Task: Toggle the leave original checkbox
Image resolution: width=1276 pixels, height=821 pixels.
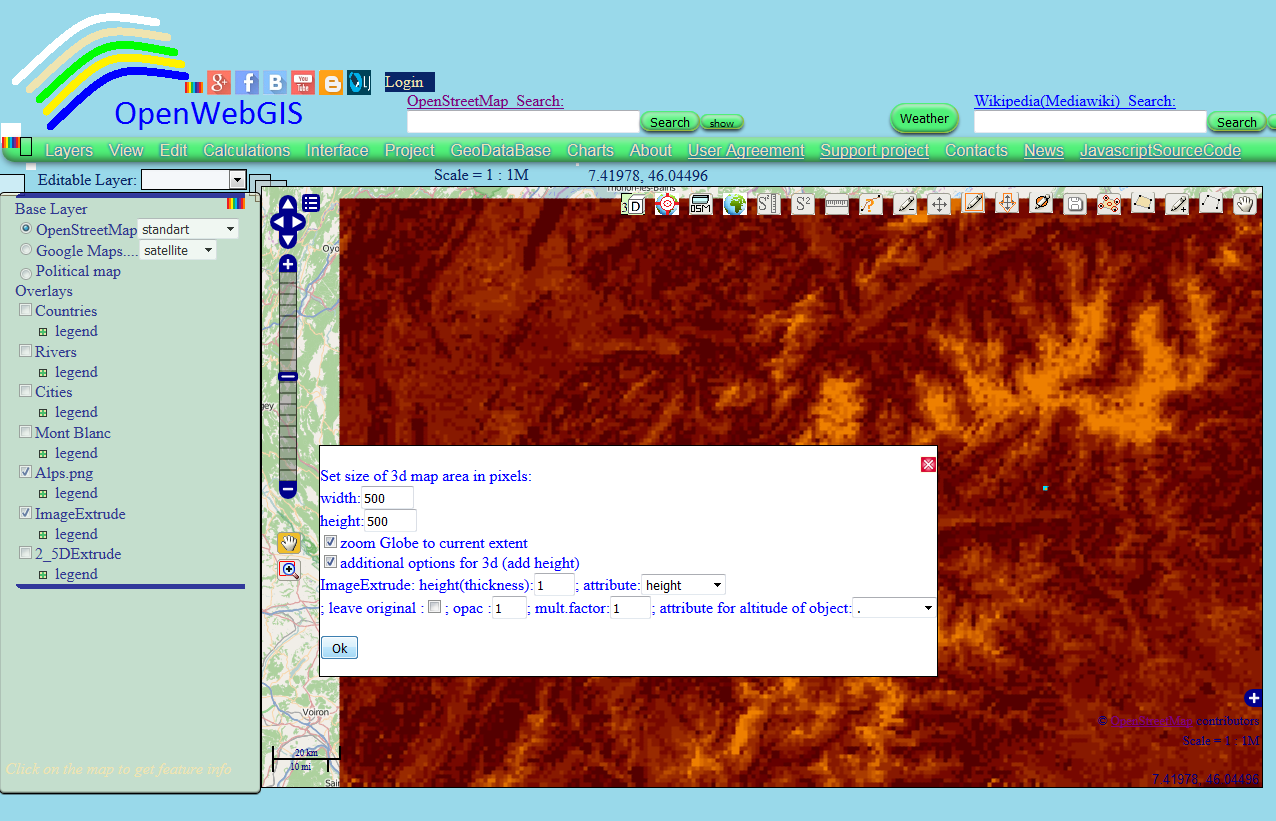Action: tap(434, 607)
